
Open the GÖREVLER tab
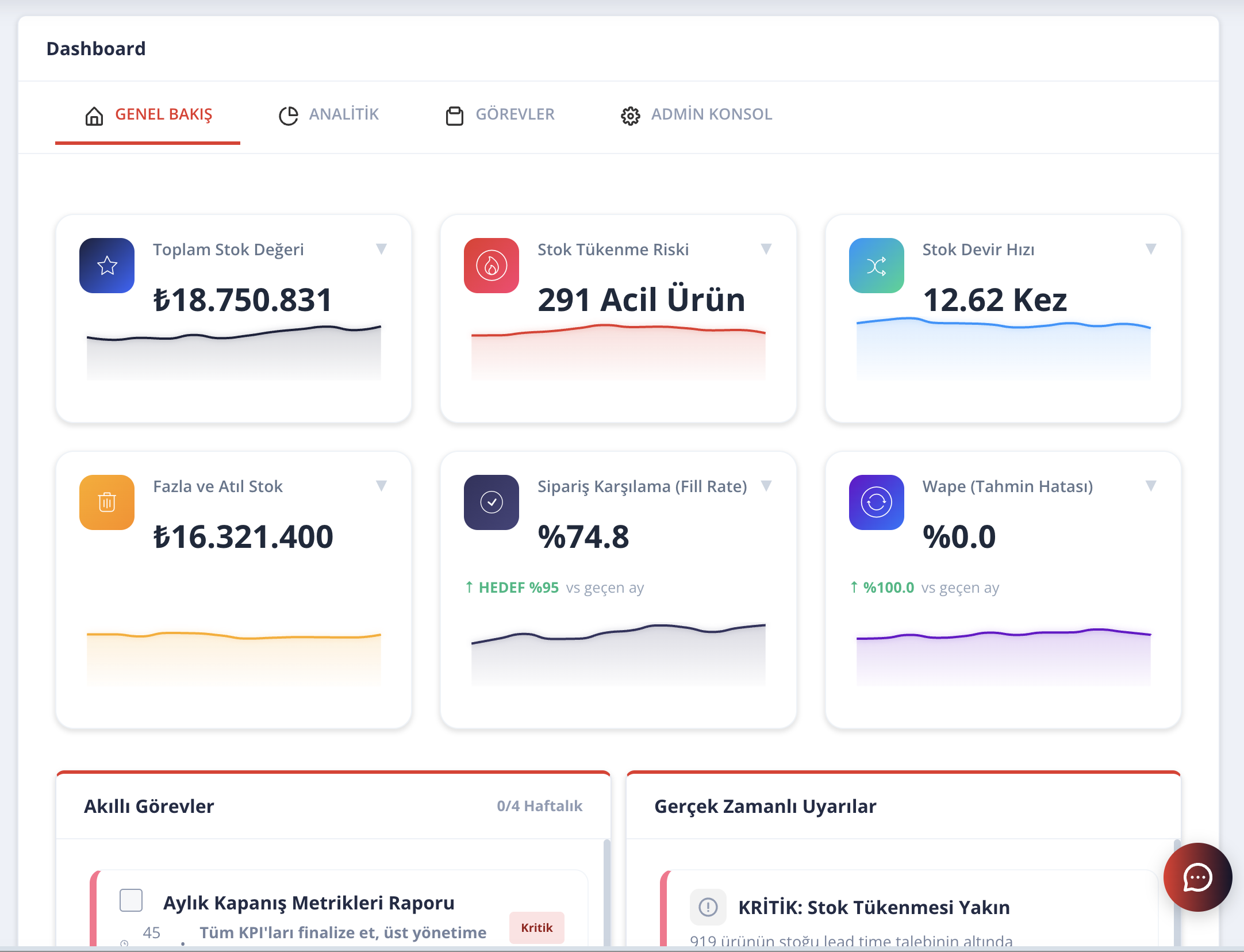pyautogui.click(x=500, y=114)
